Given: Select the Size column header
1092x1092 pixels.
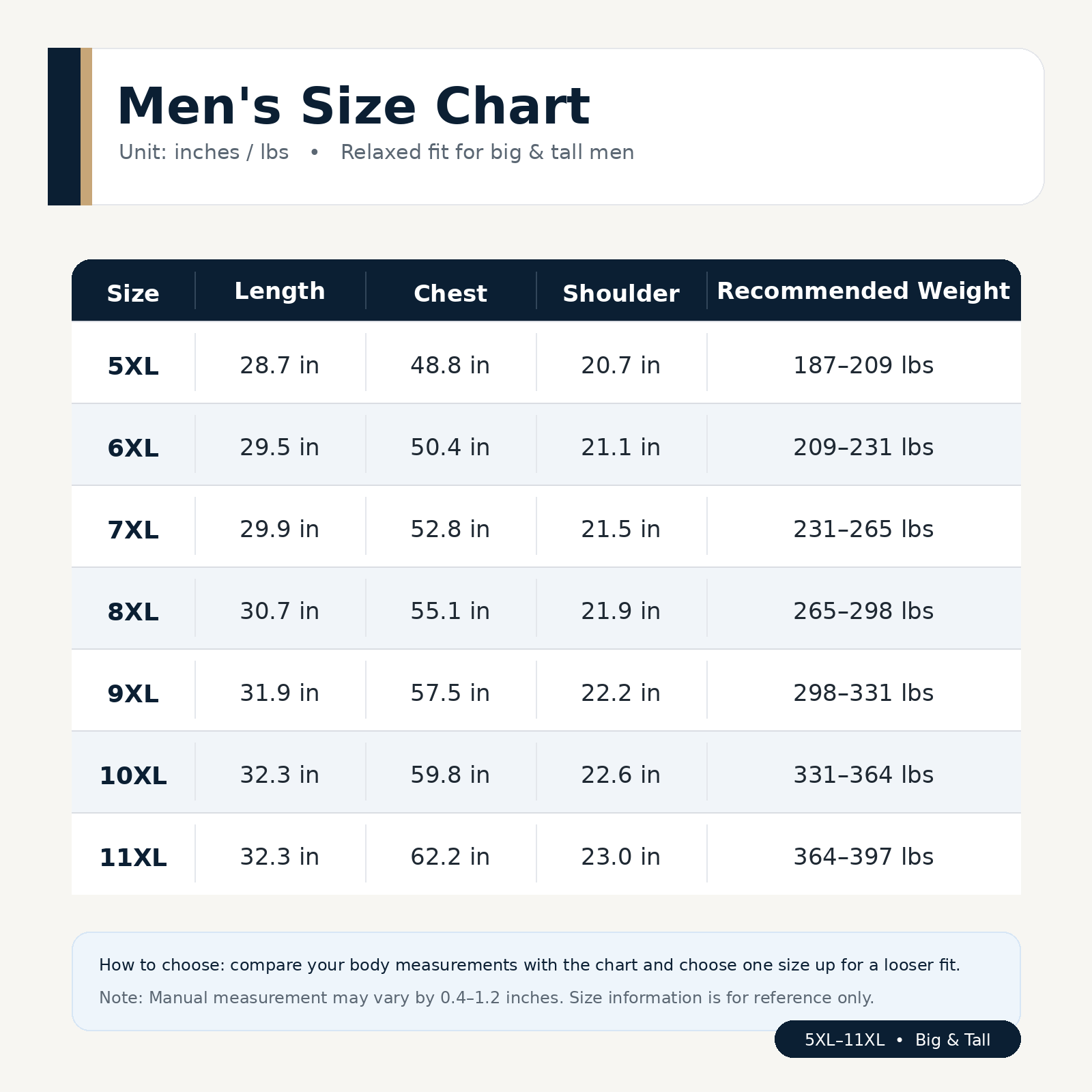Looking at the screenshot, I should (133, 293).
